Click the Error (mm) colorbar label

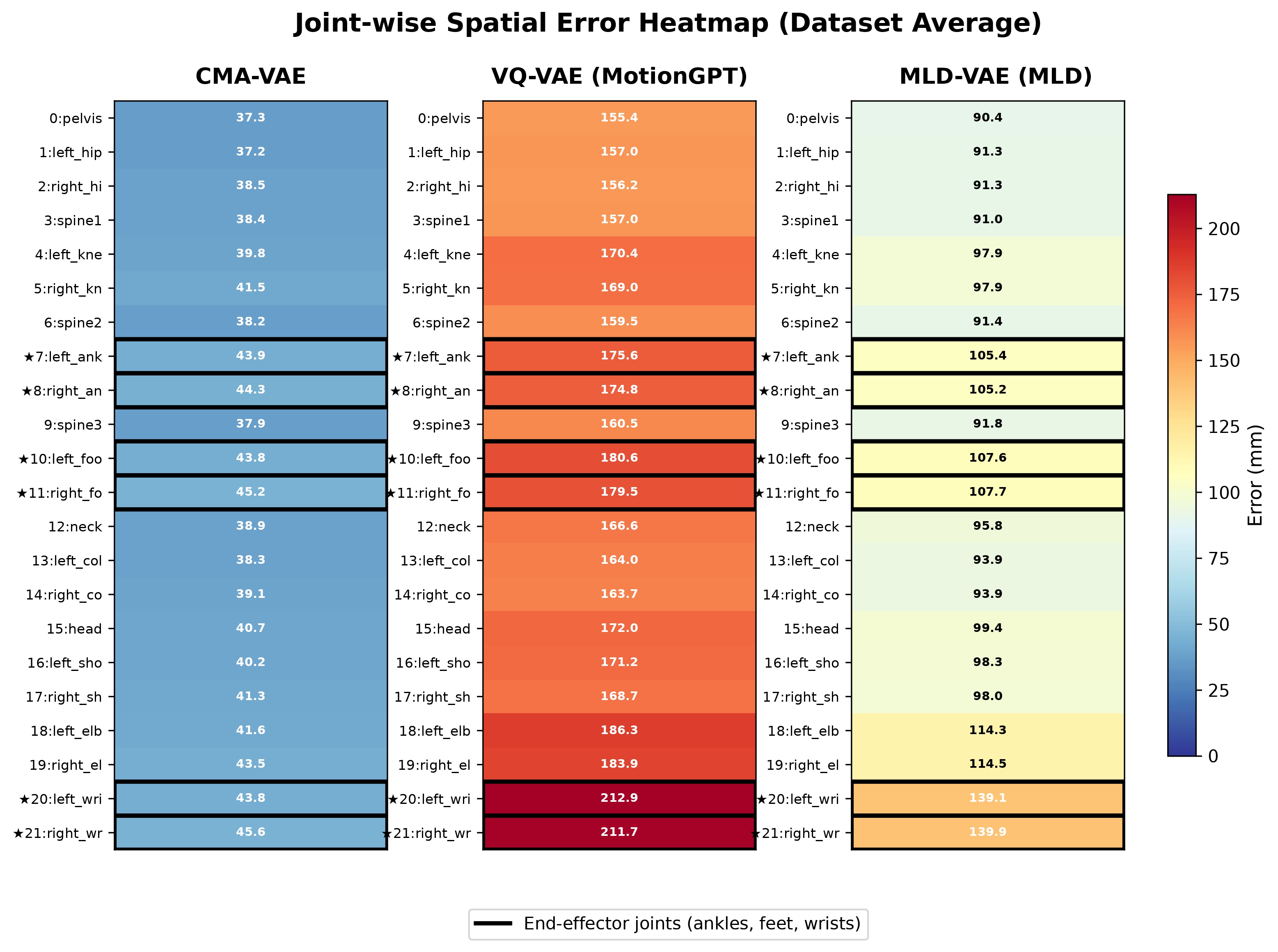click(x=1255, y=476)
